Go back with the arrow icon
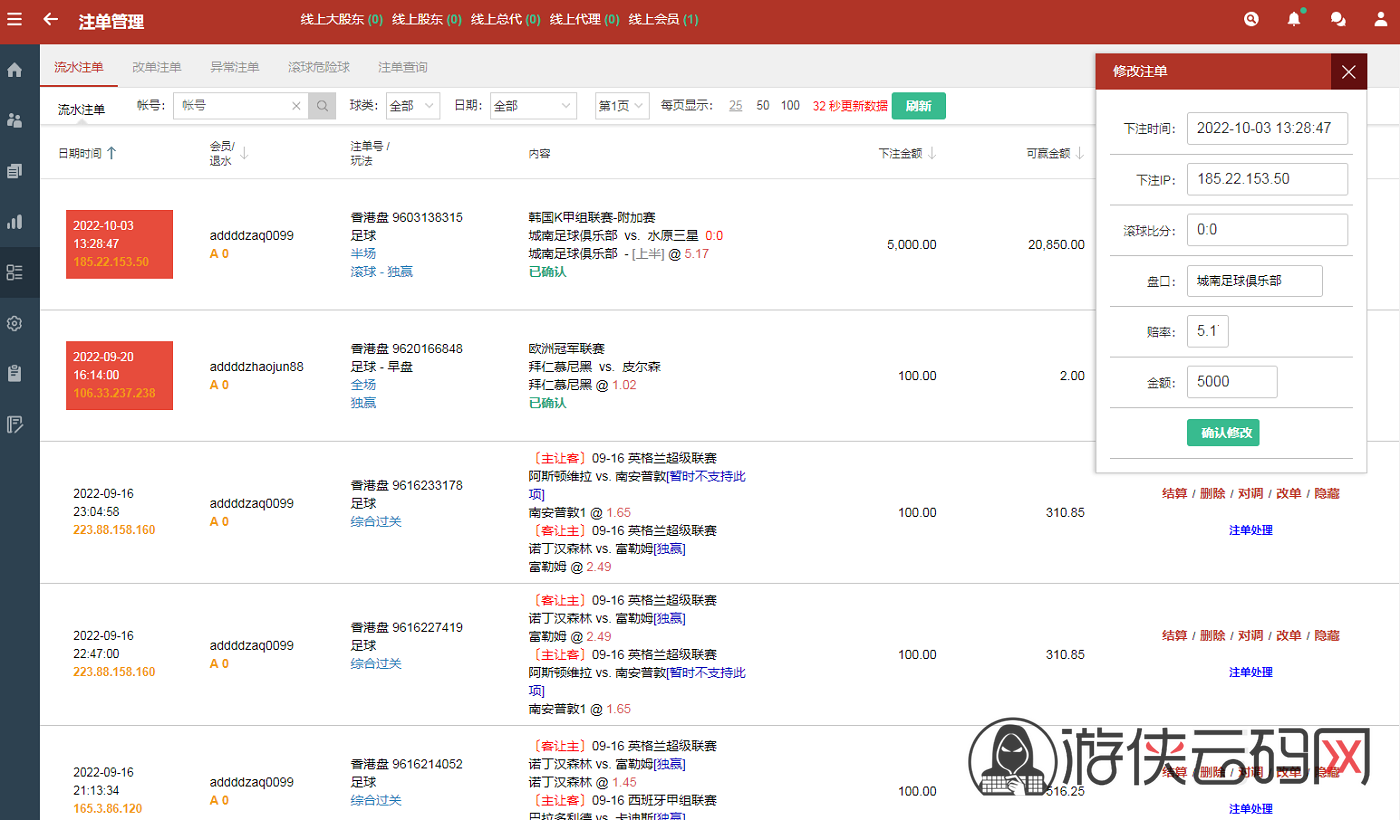This screenshot has height=820, width=1400. (51, 19)
